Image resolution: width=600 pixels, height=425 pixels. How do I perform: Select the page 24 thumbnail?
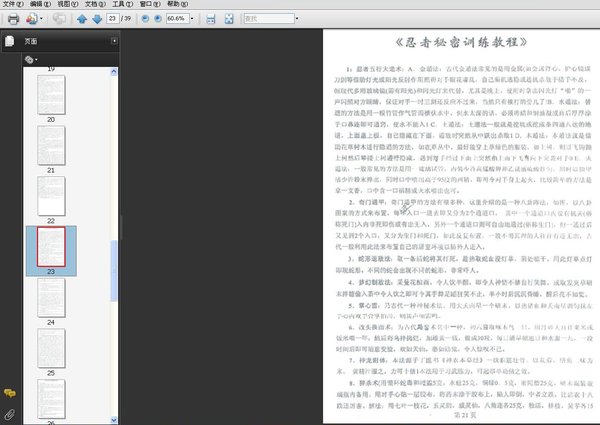pos(51,298)
